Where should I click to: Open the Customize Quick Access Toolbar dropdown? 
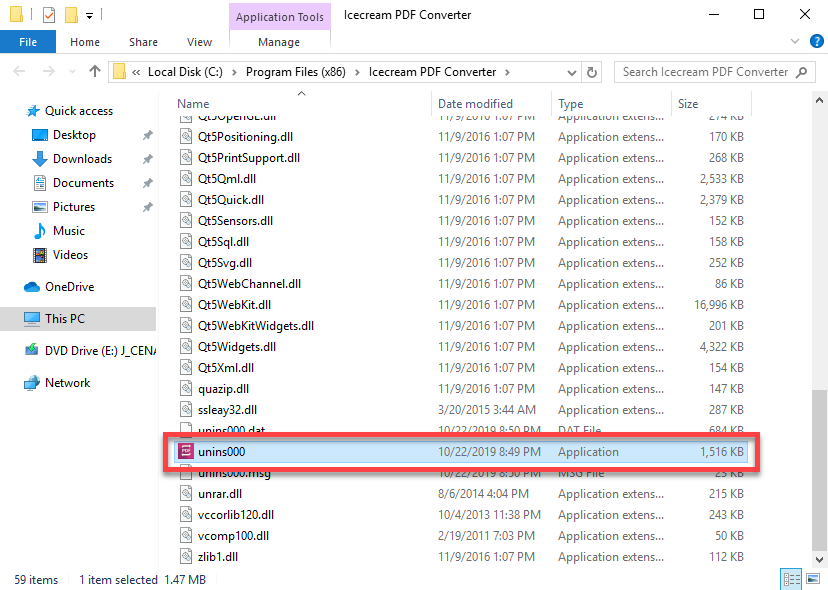tap(90, 16)
